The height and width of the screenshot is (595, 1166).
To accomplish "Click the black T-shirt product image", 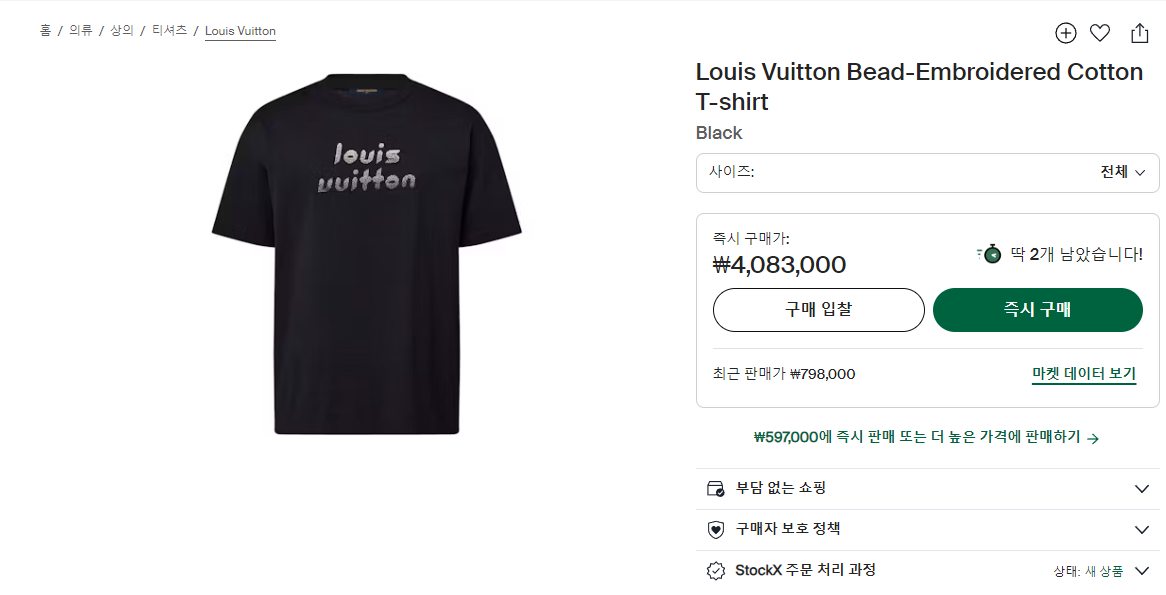I will tap(367, 253).
